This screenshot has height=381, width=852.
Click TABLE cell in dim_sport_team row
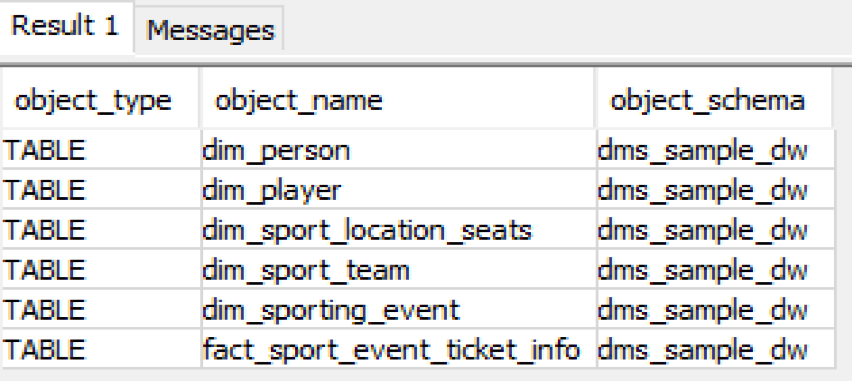point(101,269)
